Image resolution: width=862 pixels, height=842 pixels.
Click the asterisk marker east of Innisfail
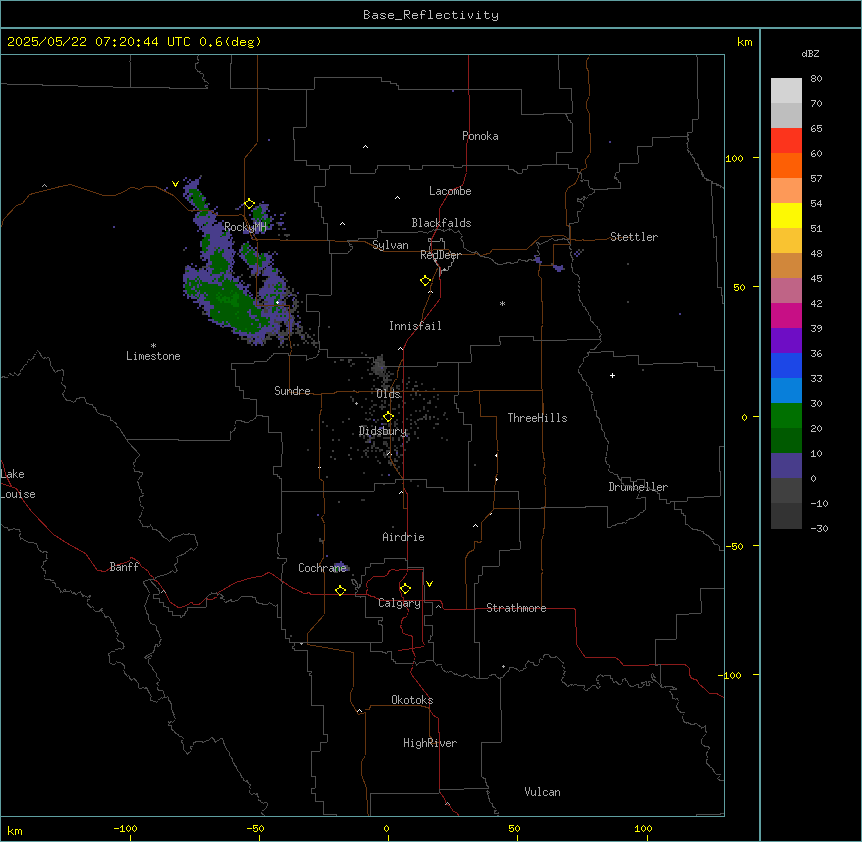[502, 303]
